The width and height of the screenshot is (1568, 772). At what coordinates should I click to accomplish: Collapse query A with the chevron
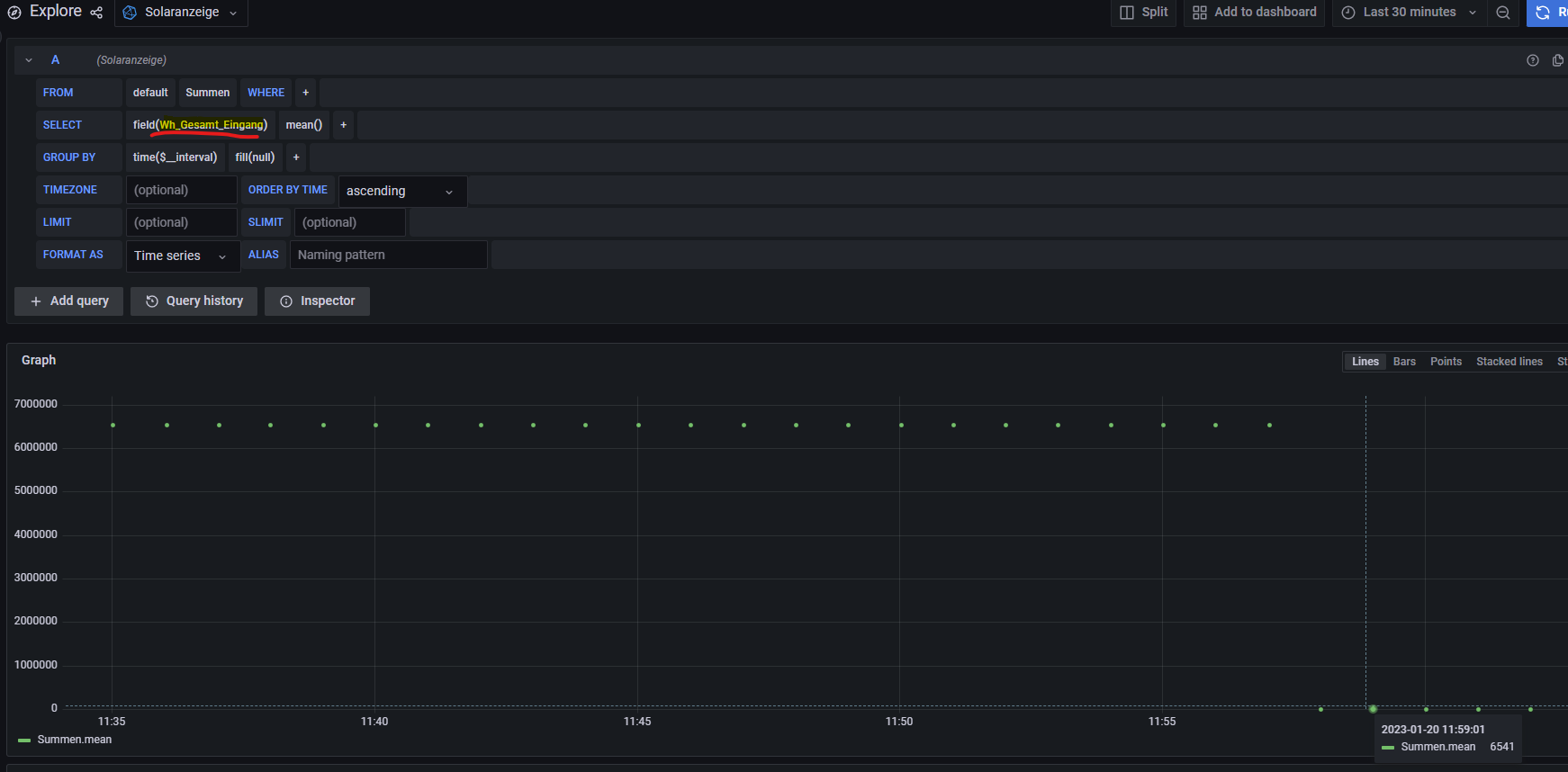click(29, 60)
